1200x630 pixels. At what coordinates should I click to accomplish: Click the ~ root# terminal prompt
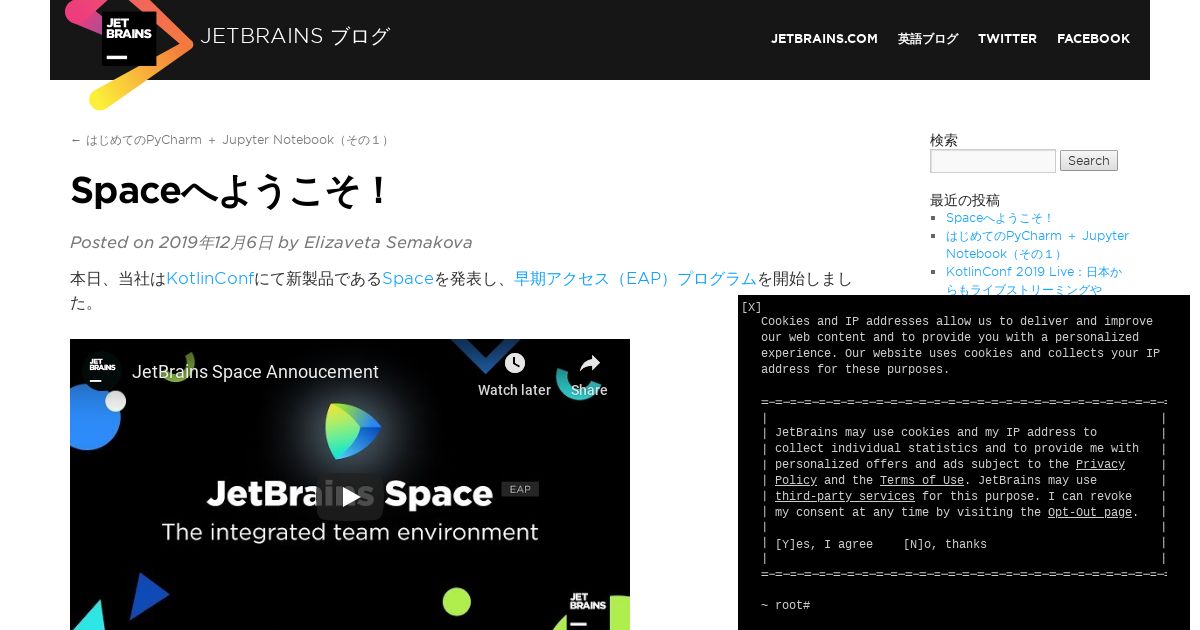[x=785, y=606]
